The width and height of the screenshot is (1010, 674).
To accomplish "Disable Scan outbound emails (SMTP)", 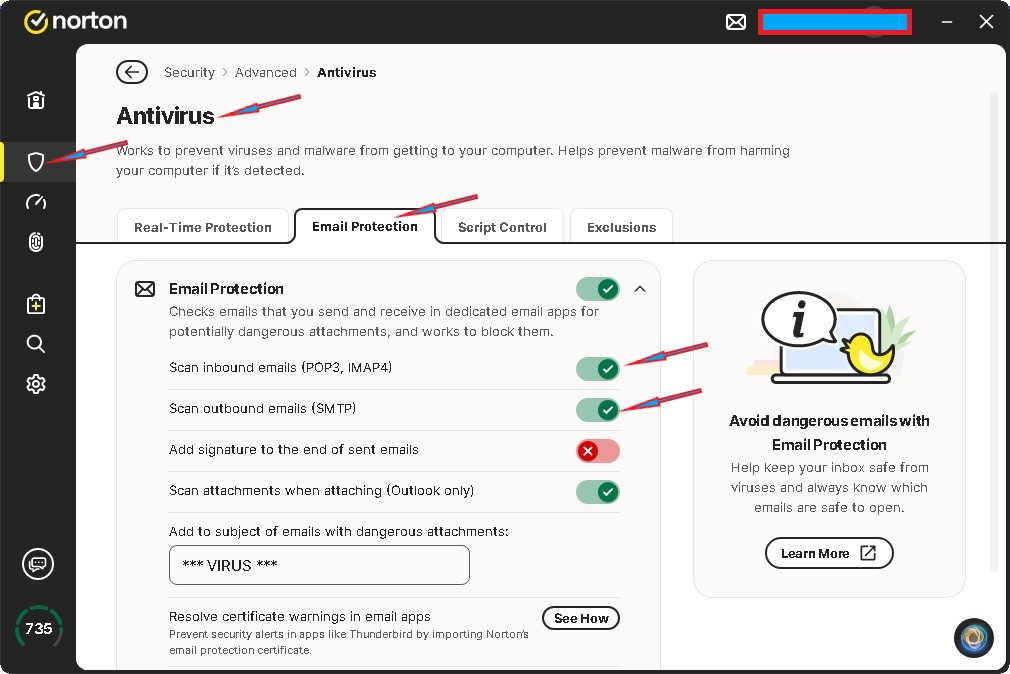I will point(598,409).
